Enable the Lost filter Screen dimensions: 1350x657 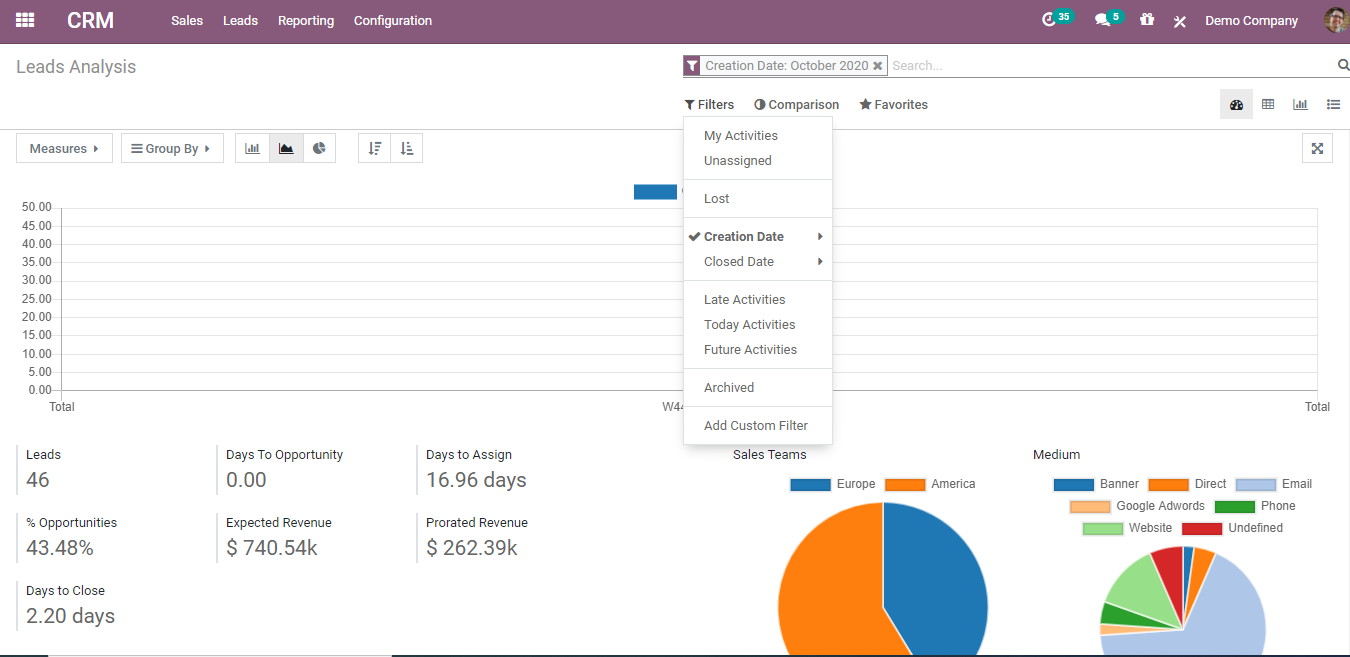(758, 199)
